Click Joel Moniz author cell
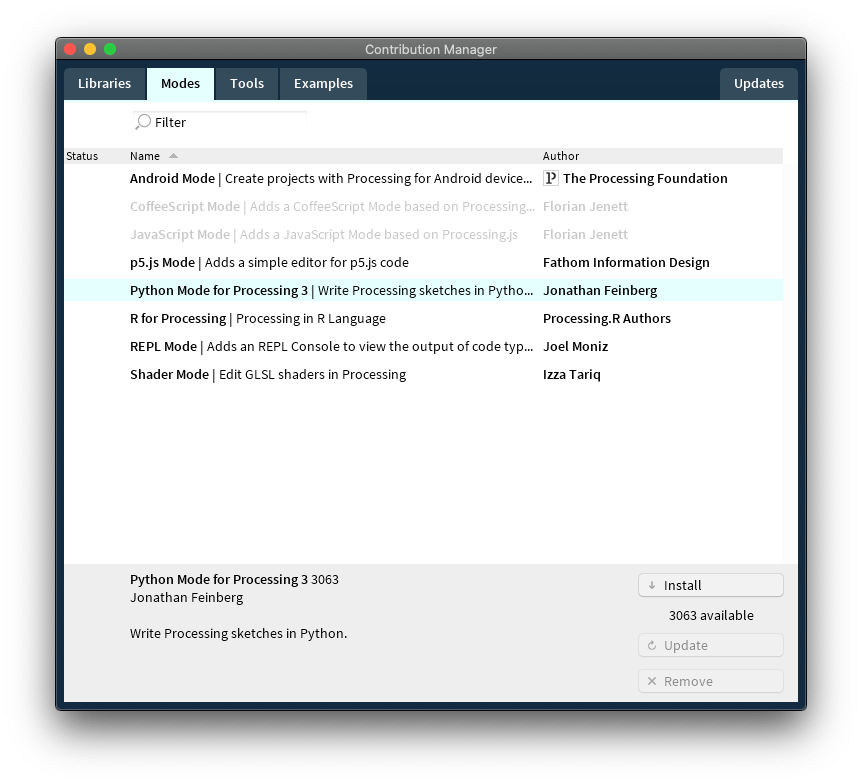The image size is (862, 784). click(x=576, y=347)
